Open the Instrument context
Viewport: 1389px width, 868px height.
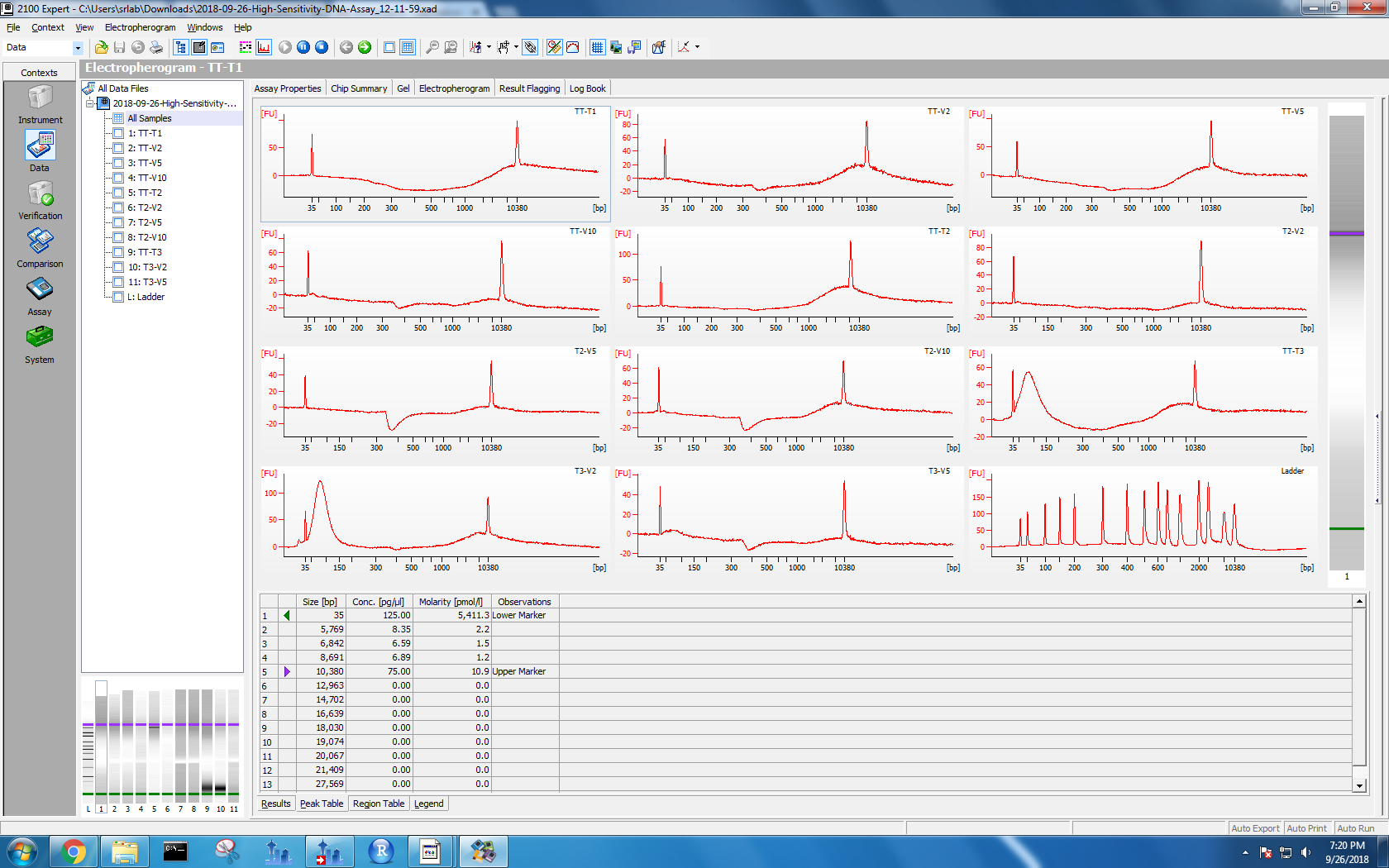coord(40,99)
